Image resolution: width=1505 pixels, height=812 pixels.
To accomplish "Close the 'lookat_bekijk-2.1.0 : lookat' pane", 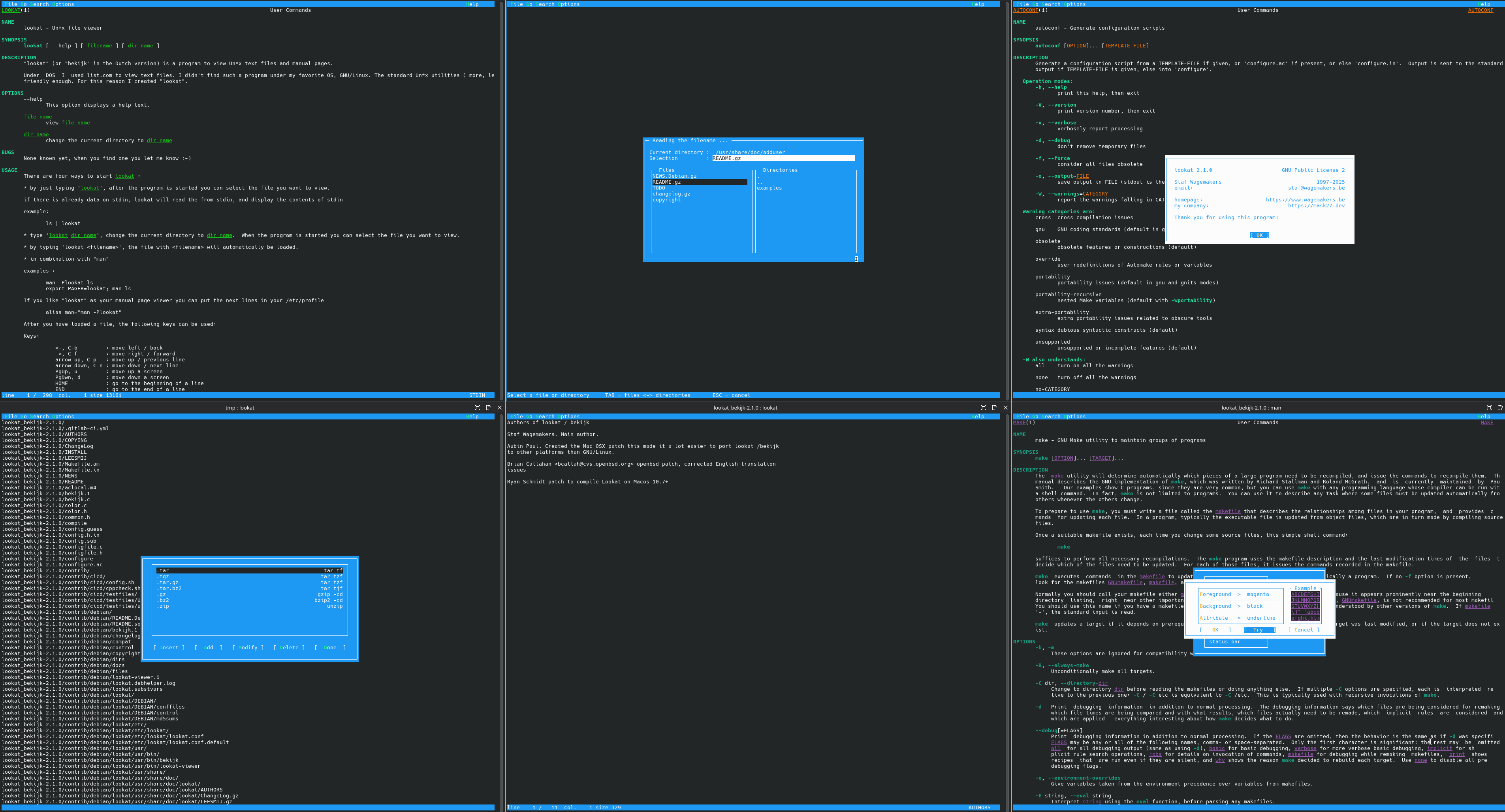I will click(x=1005, y=408).
